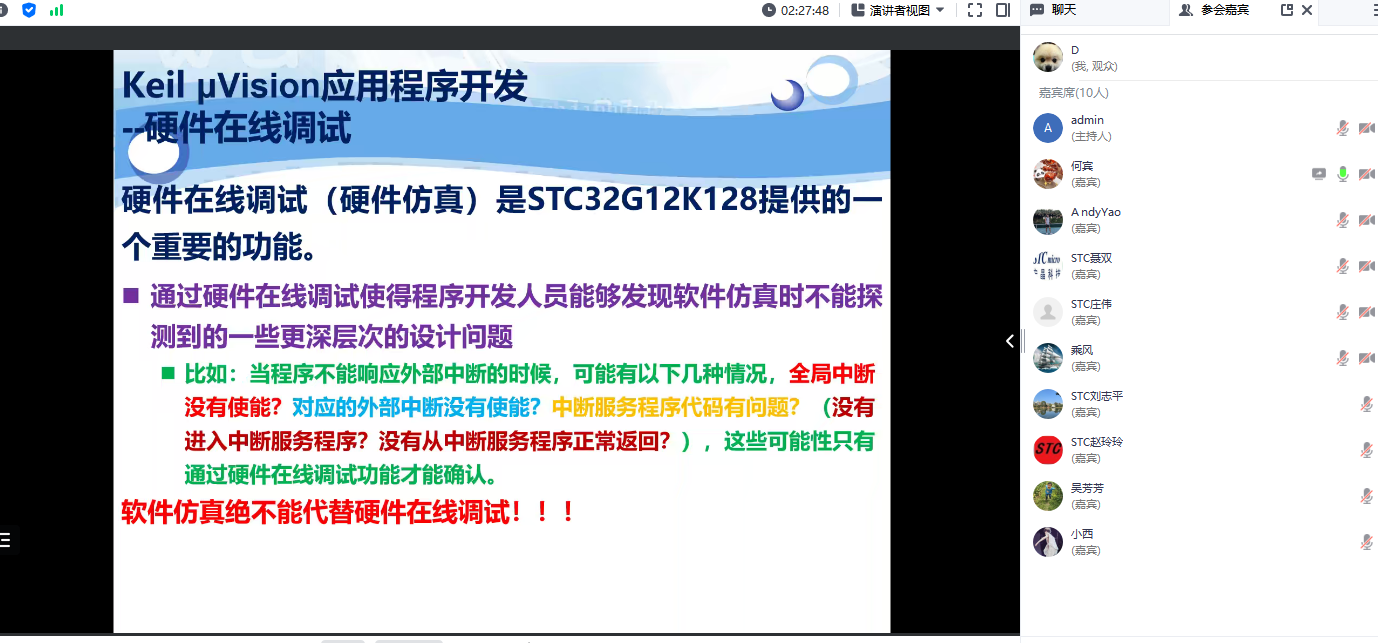Click the camera-off icon for AndyYao
This screenshot has height=643, width=1378.
tap(1366, 220)
